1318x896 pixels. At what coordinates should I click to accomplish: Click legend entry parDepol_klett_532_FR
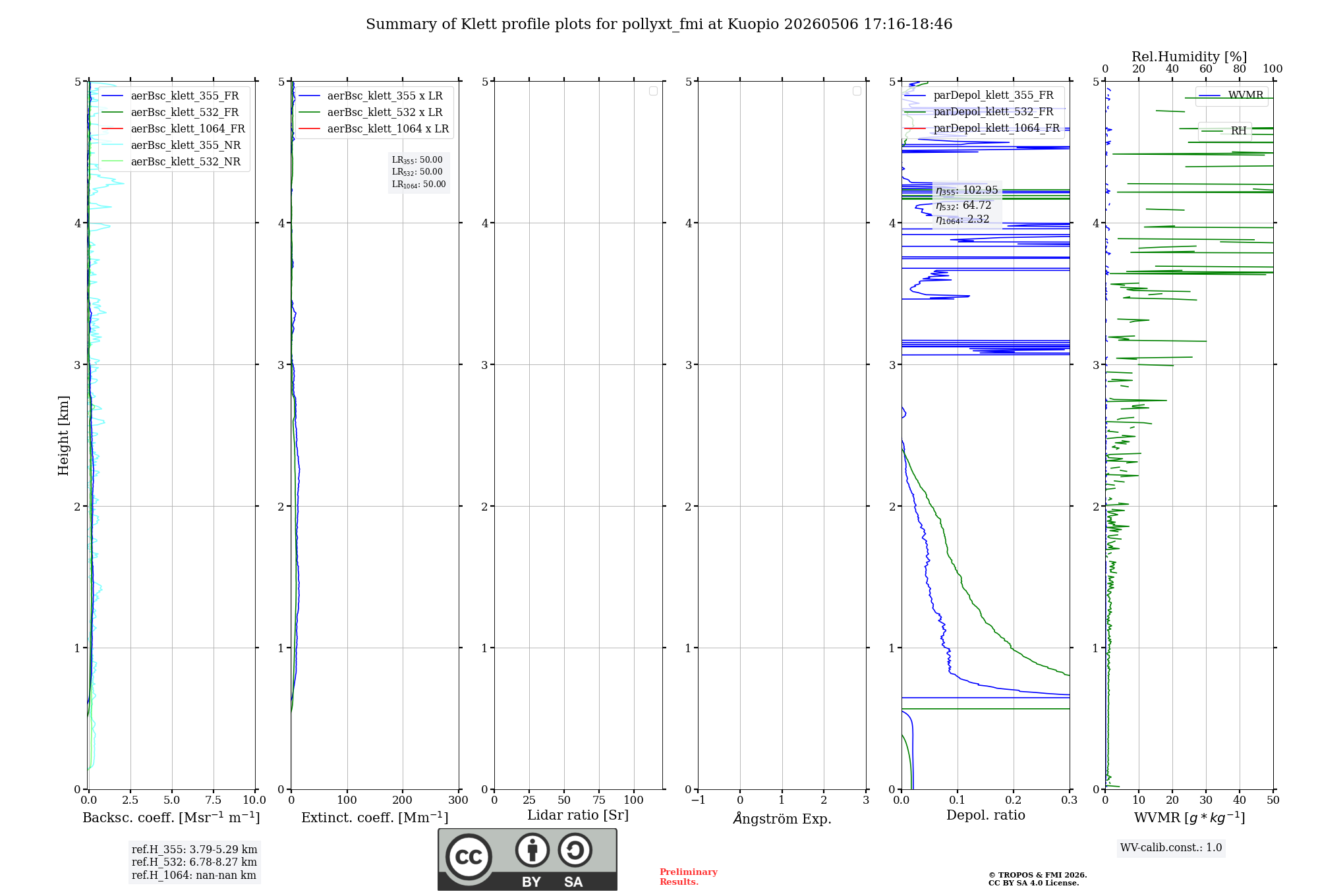tap(980, 112)
